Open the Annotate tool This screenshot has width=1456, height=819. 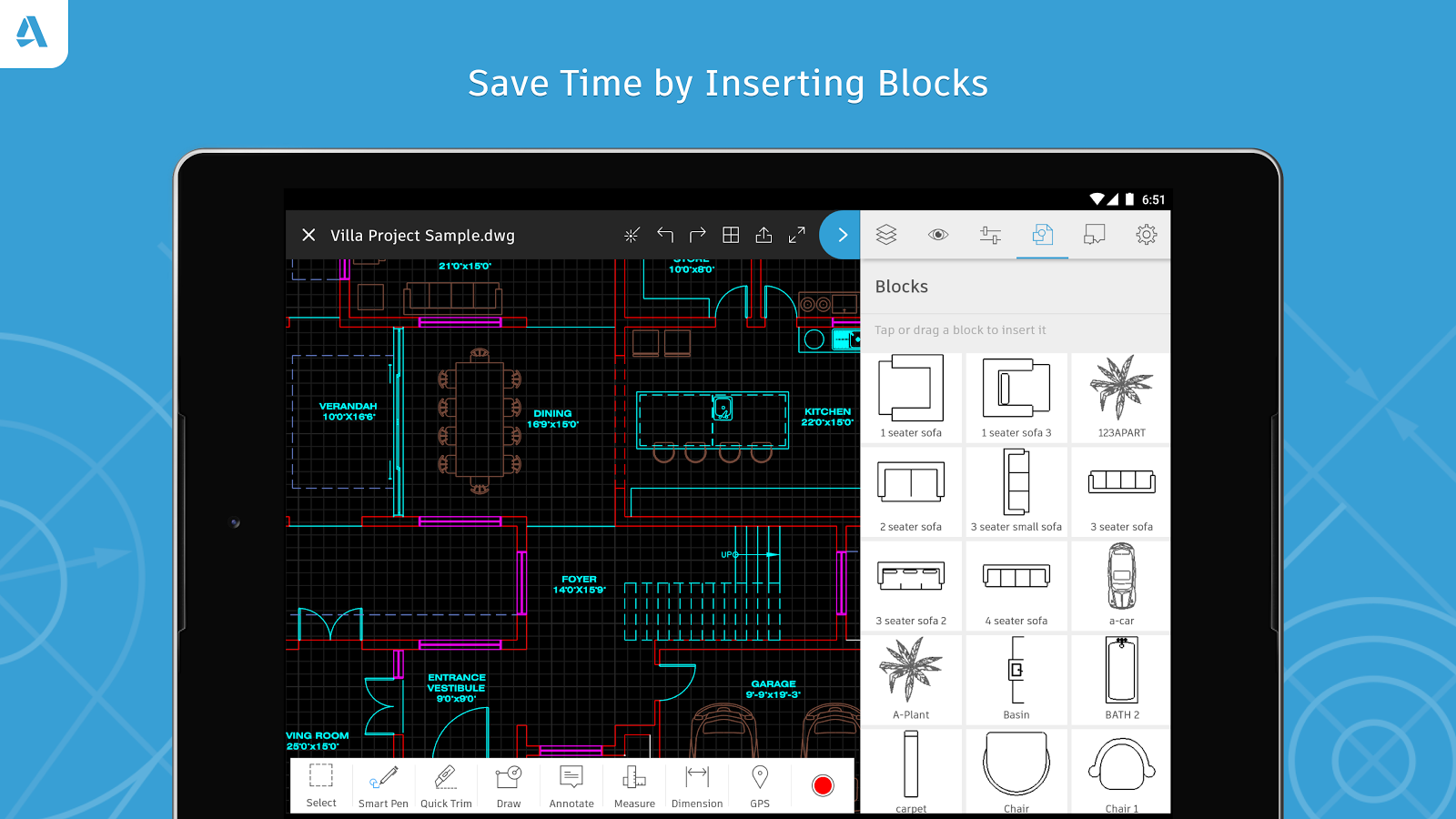571,785
